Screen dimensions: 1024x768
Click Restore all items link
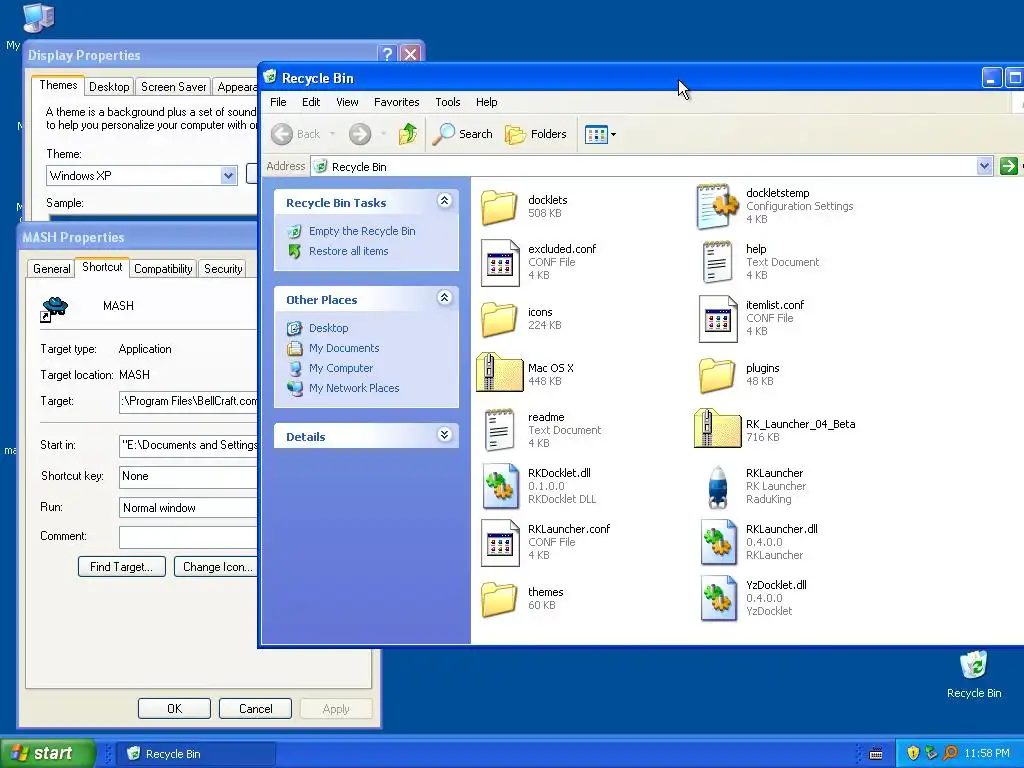coord(349,251)
